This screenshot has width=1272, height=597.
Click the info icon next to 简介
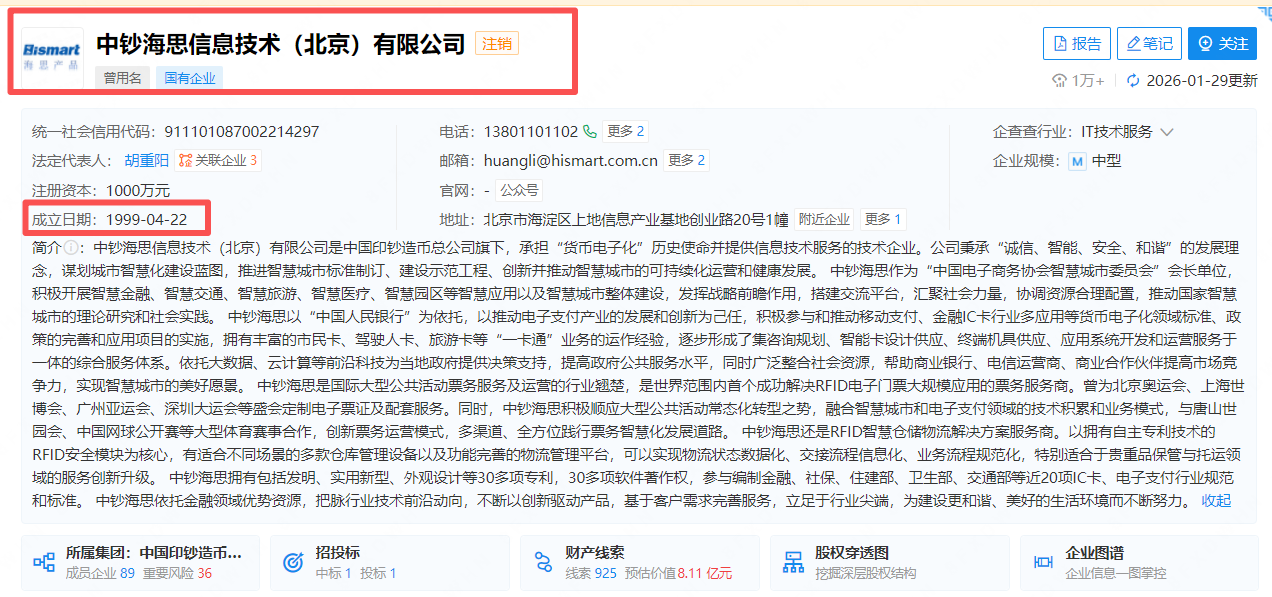pyautogui.click(x=72, y=247)
